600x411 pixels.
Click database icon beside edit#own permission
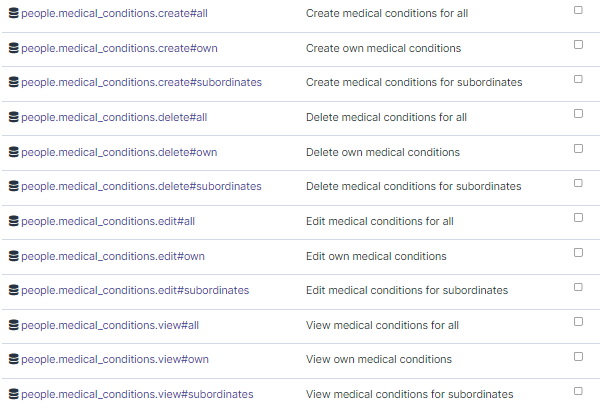click(13, 256)
